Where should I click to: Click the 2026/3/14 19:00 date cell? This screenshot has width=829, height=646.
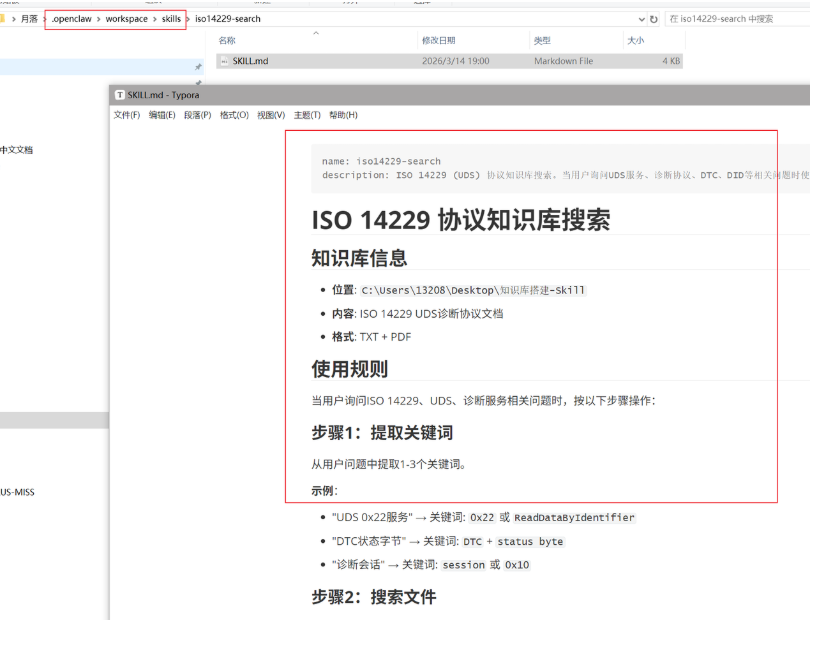click(455, 61)
